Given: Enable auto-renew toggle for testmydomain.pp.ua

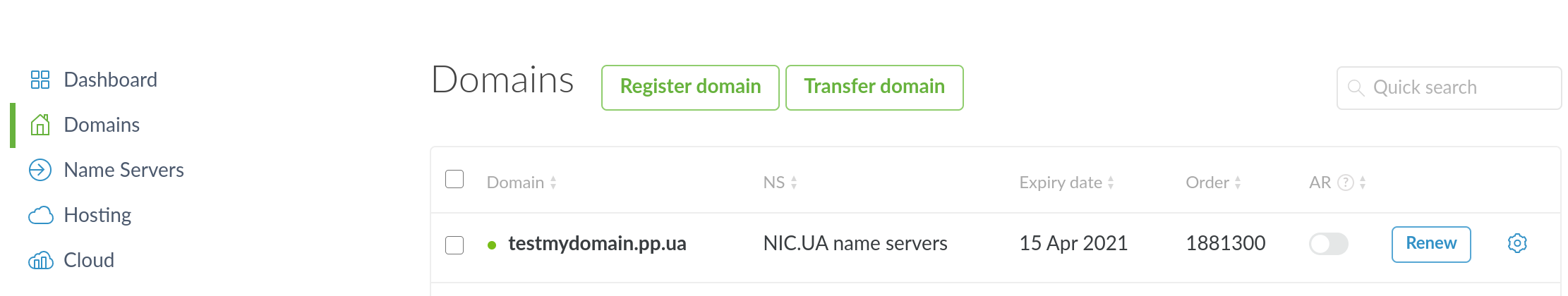Looking at the screenshot, I should [x=1328, y=244].
